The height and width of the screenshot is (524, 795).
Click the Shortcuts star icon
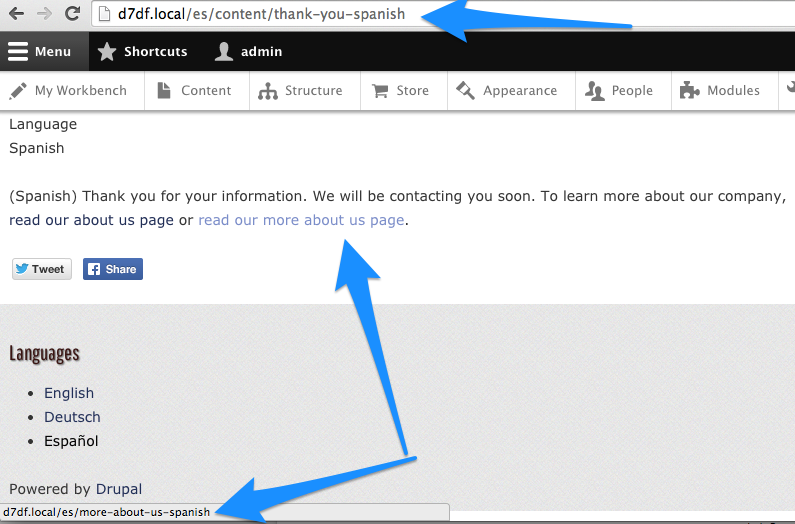point(106,51)
